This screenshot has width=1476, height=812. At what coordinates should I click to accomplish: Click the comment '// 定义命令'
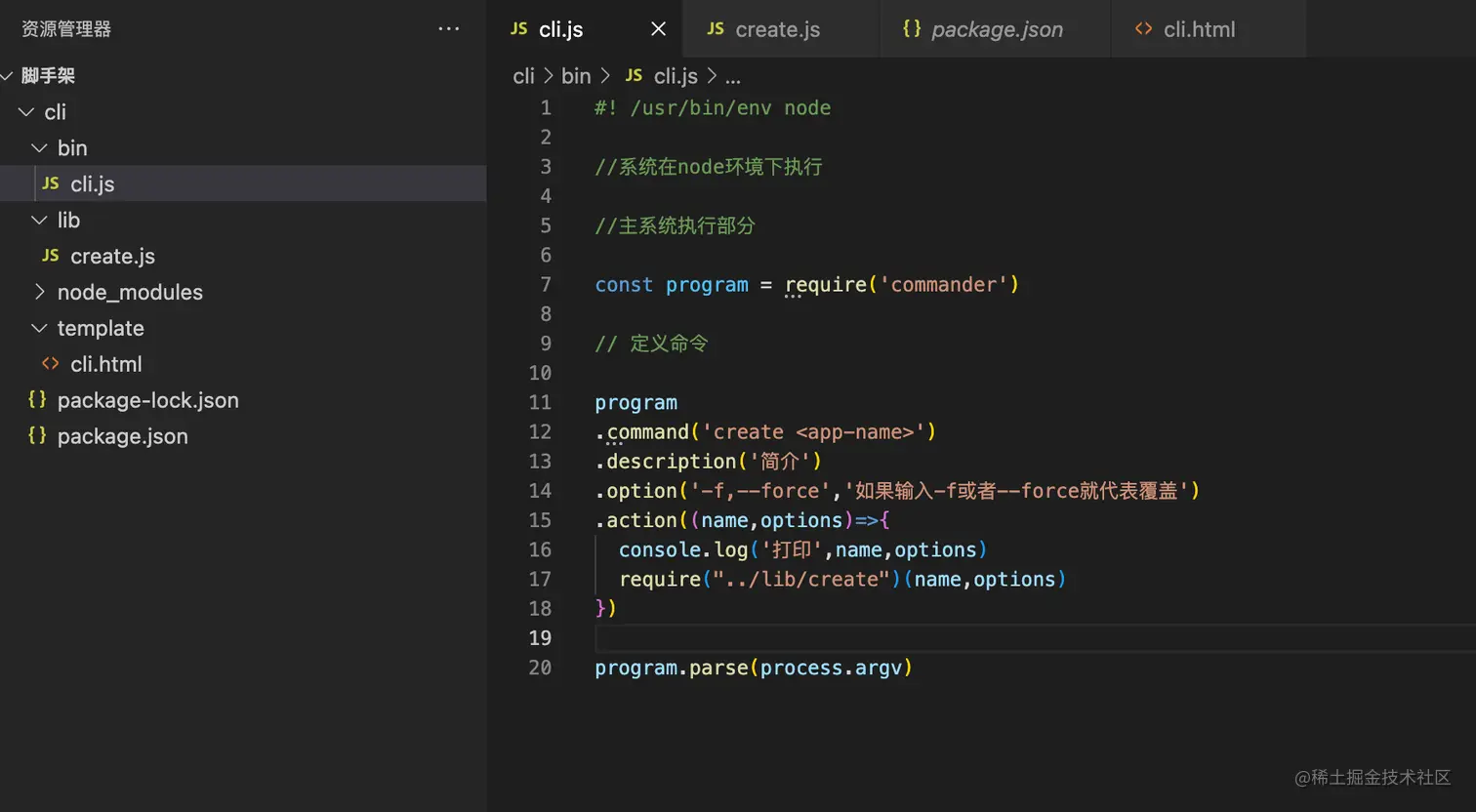[x=651, y=344]
